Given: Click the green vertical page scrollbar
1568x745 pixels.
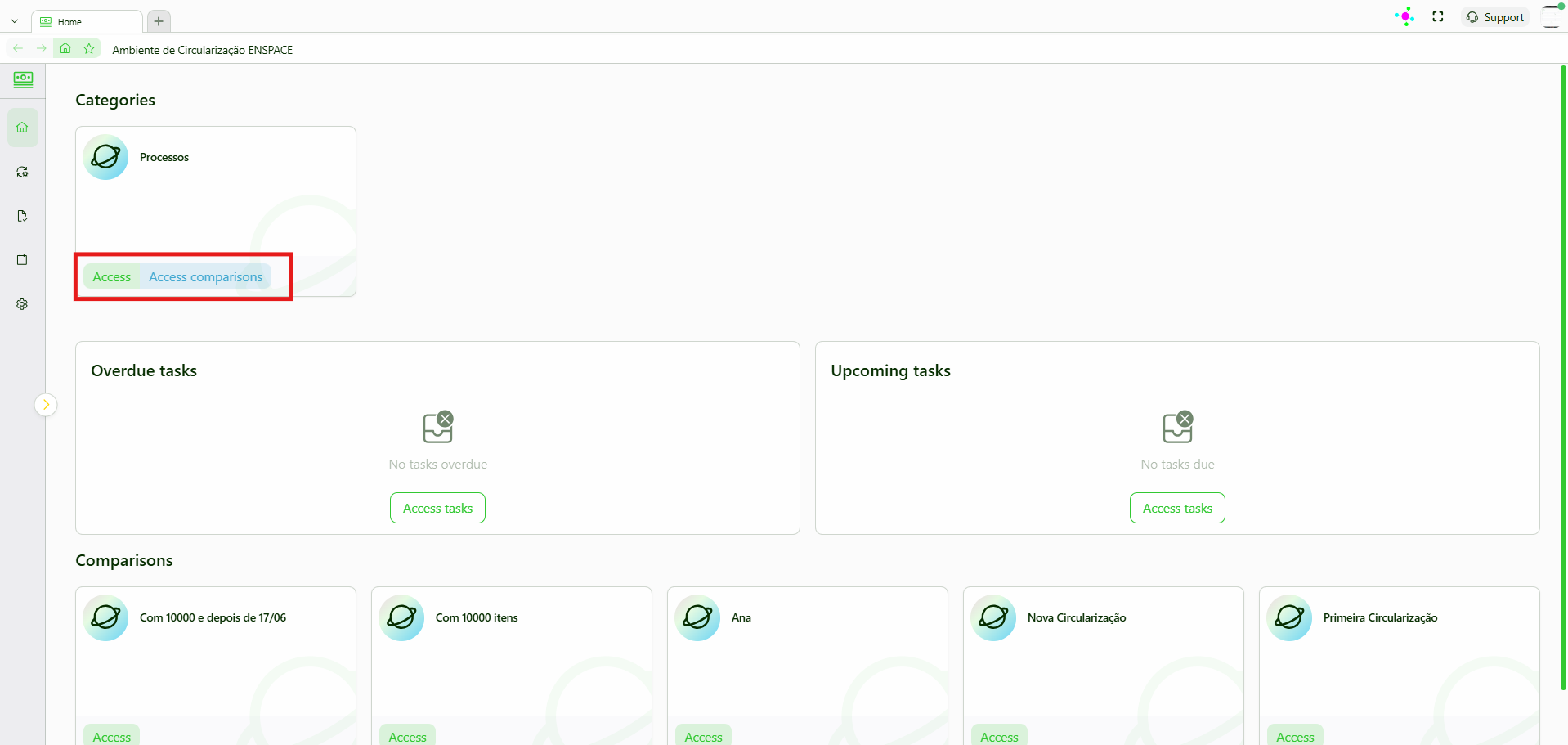Looking at the screenshot, I should (1563, 378).
